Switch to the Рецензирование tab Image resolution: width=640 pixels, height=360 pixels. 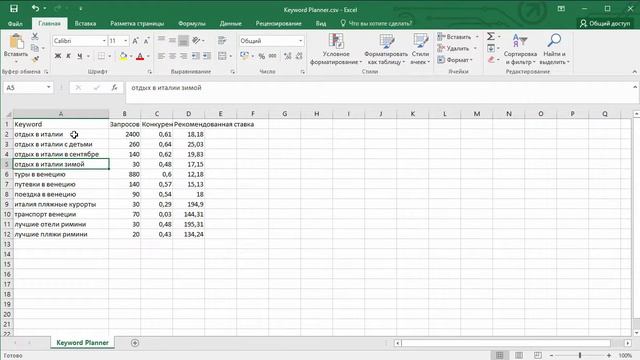[x=278, y=24]
